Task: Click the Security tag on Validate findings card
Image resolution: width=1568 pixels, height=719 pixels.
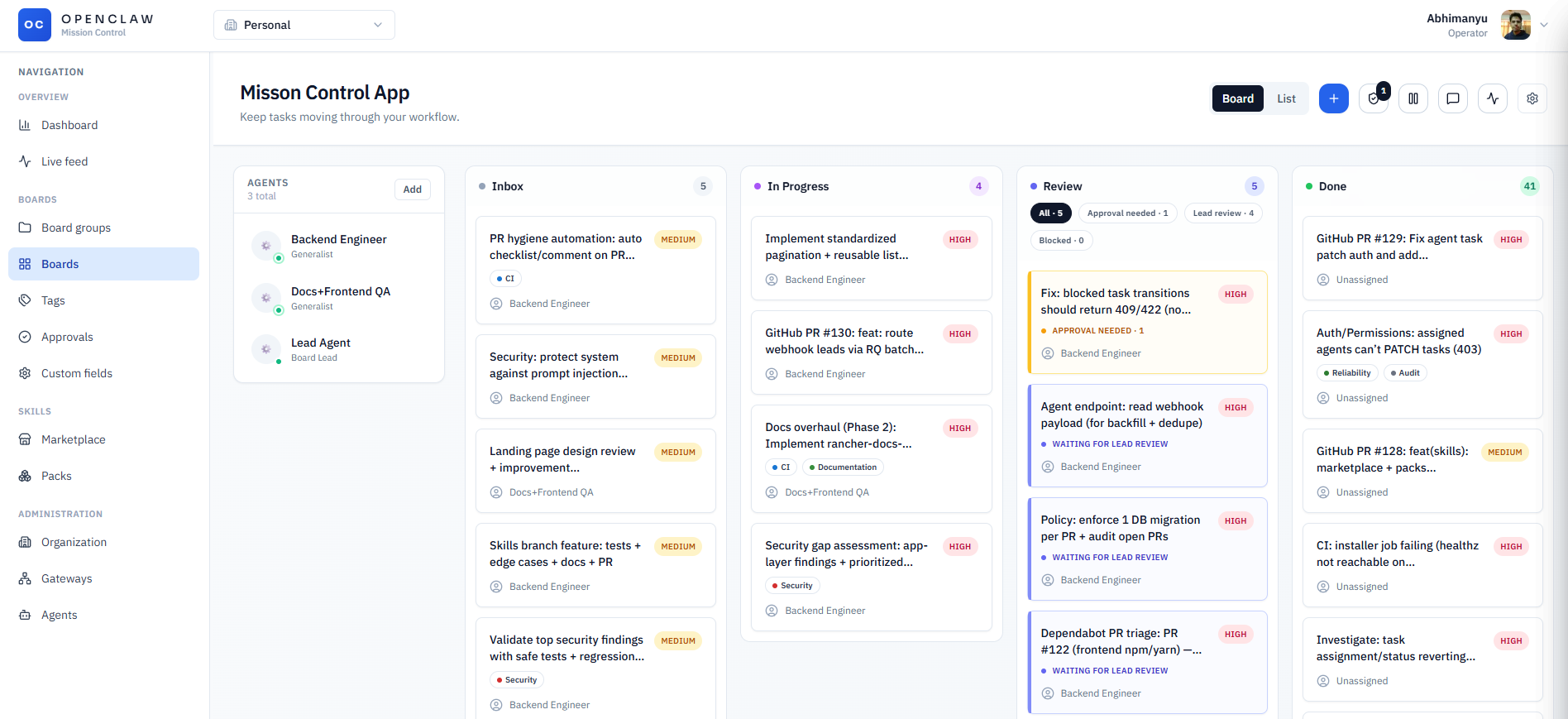Action: point(517,680)
